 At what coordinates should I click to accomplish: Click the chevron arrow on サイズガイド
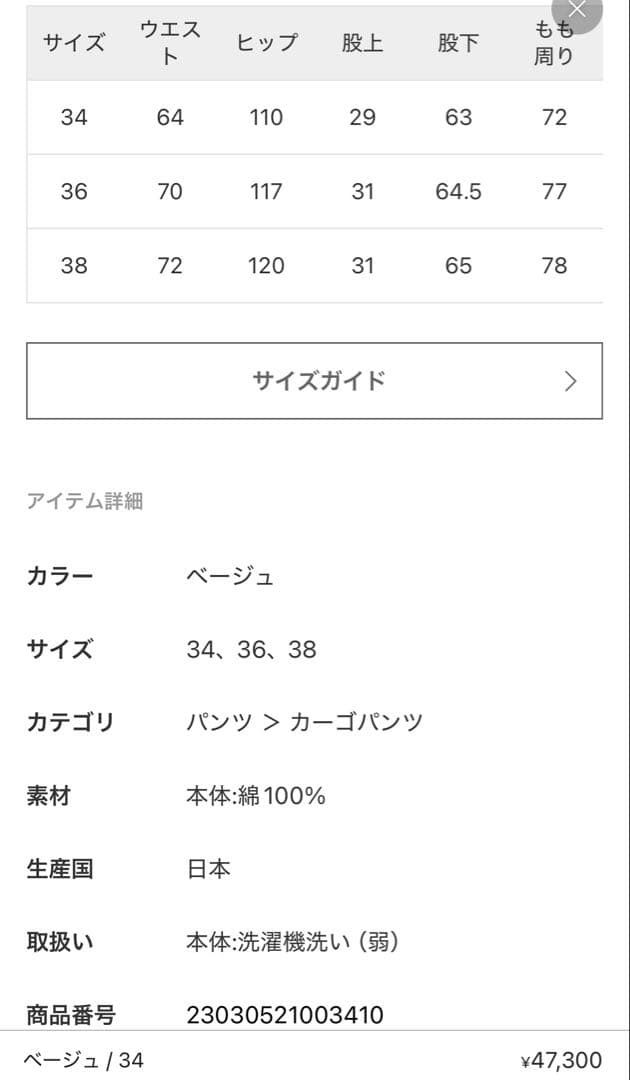tap(570, 381)
